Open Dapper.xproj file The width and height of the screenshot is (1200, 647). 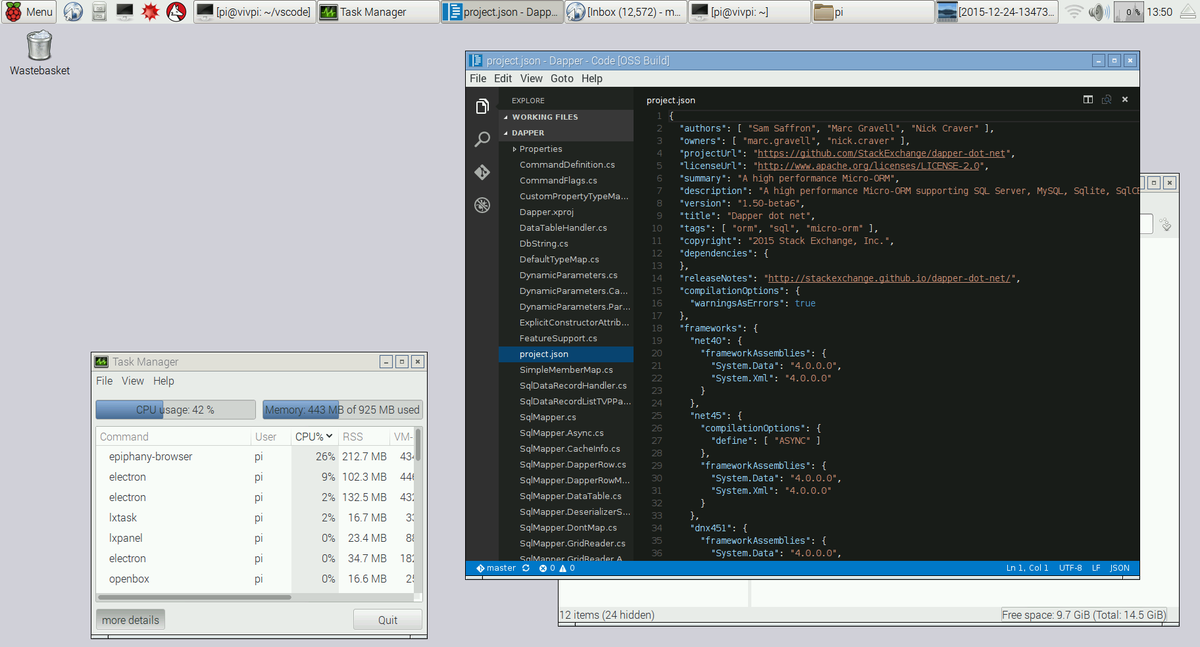coord(566,212)
